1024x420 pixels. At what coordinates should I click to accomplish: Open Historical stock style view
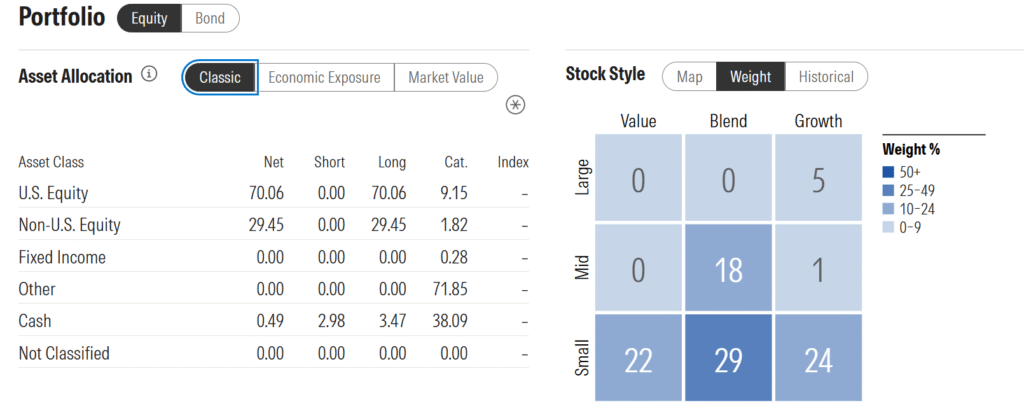pyautogui.click(x=826, y=77)
